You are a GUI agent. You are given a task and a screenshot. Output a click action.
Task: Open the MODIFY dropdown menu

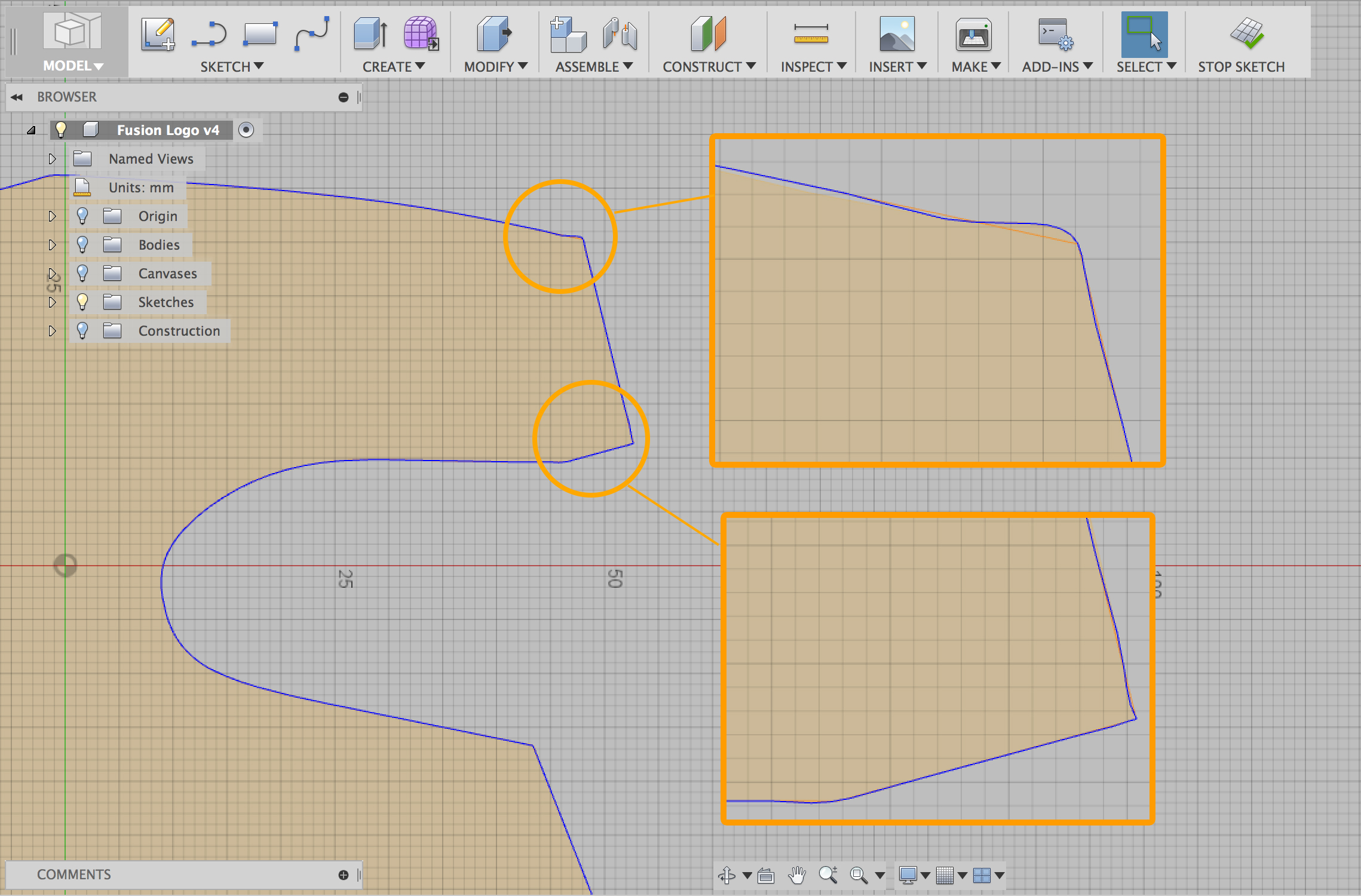pyautogui.click(x=496, y=67)
